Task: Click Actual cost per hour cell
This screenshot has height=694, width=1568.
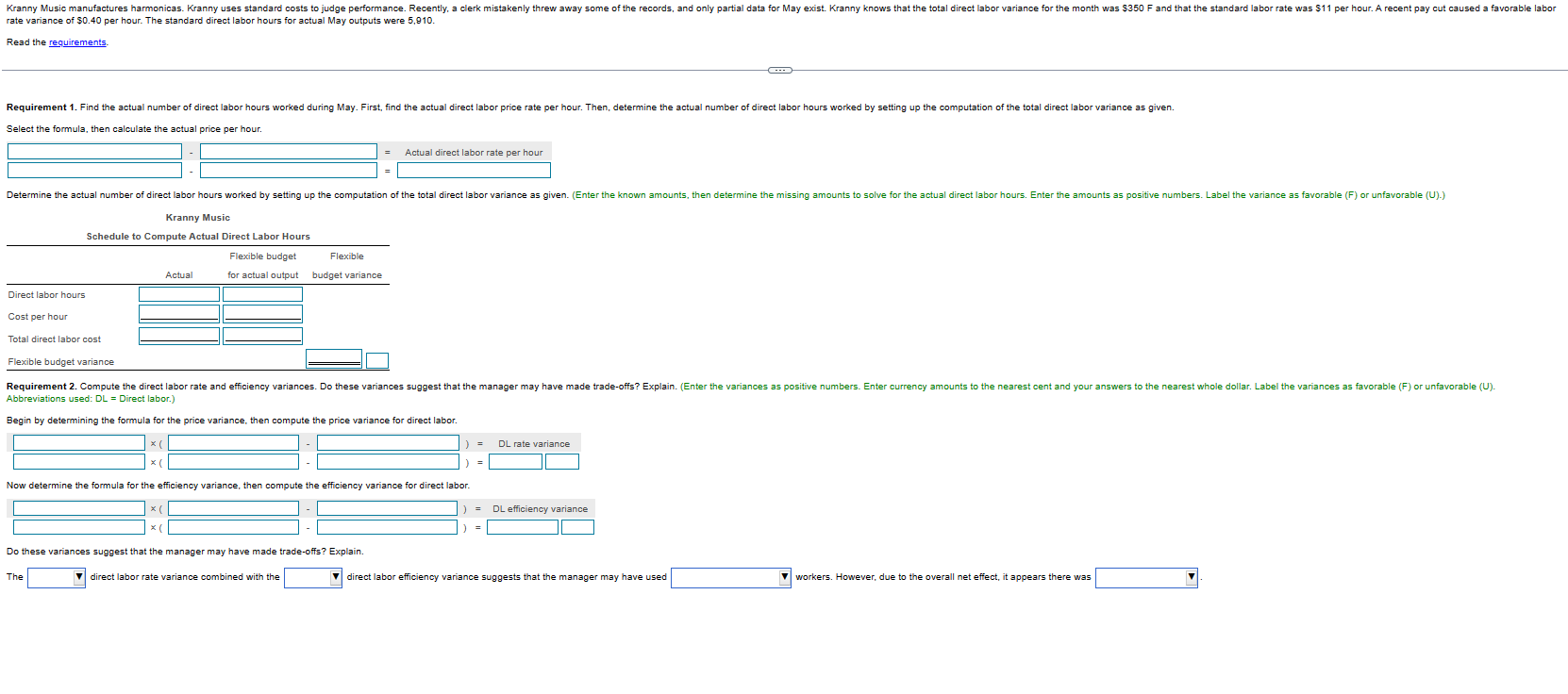Action: (x=179, y=314)
